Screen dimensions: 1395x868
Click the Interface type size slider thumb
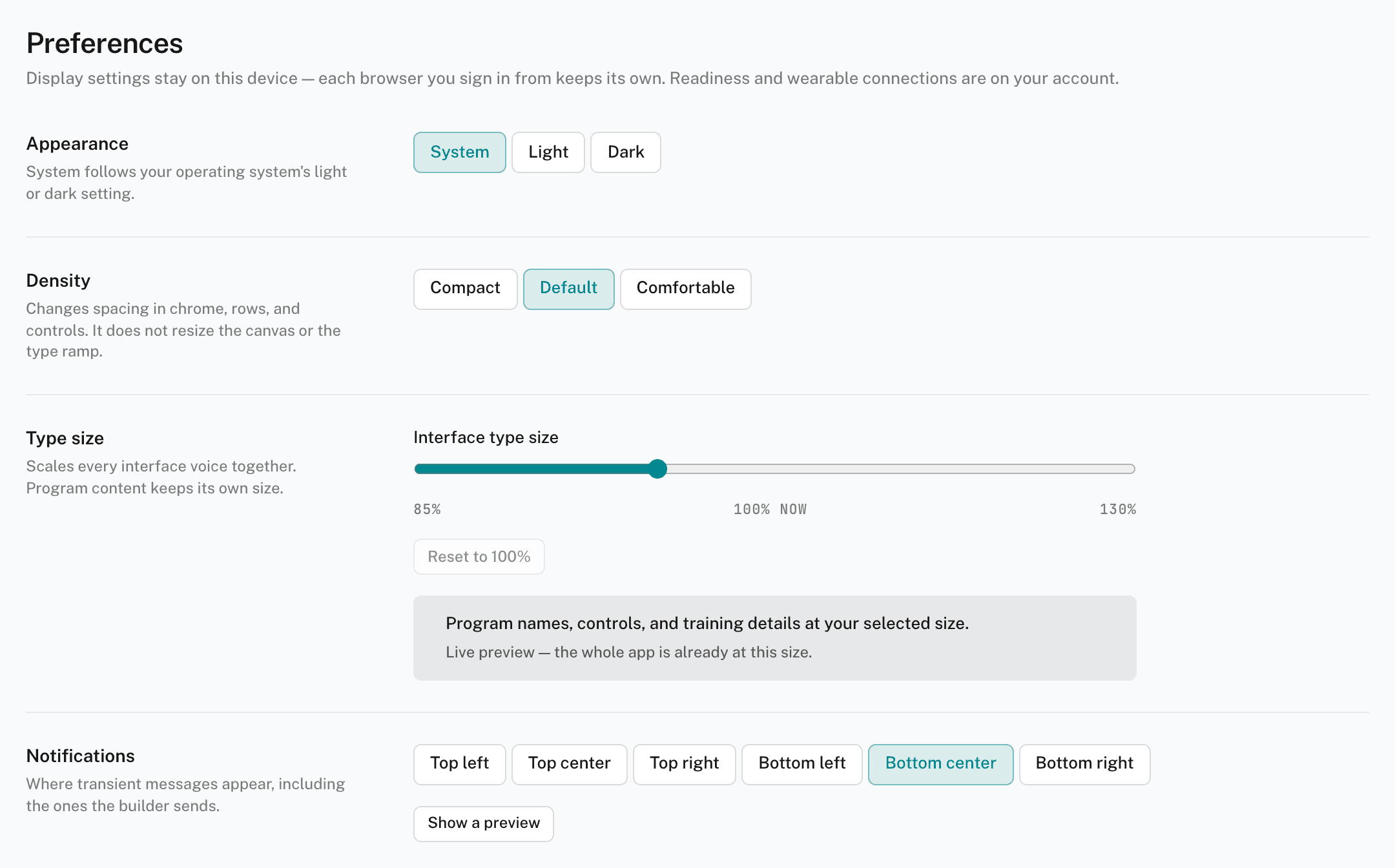click(657, 469)
